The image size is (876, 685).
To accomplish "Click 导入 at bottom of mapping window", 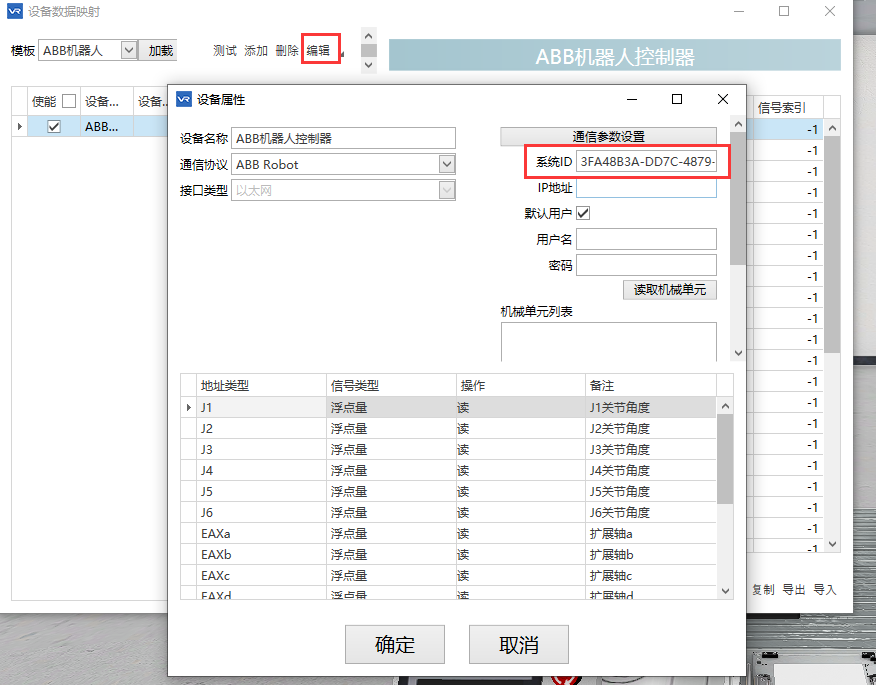I will [x=825, y=589].
